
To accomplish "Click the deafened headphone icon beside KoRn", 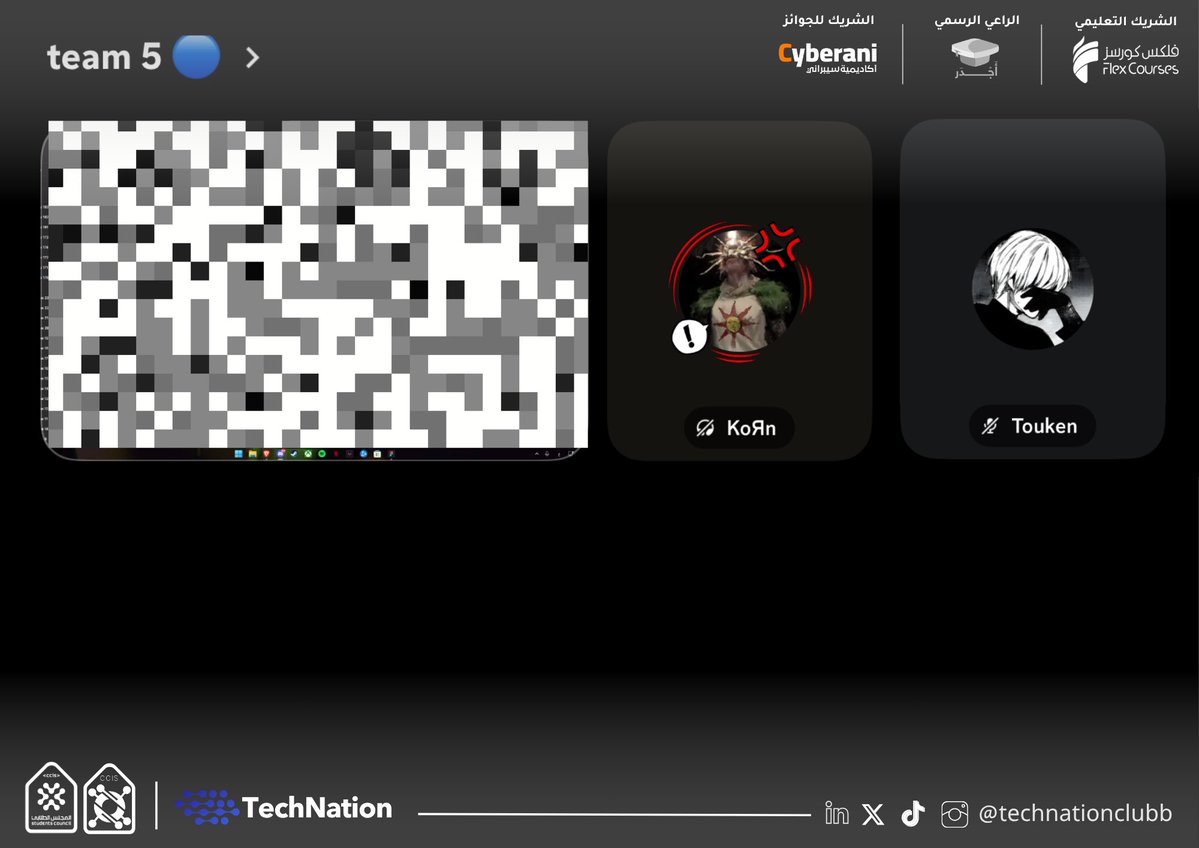I will point(705,427).
